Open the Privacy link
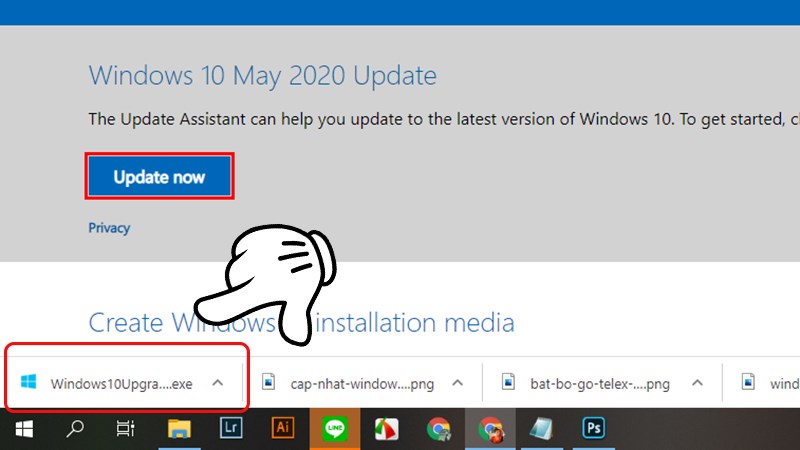The image size is (800, 450). point(109,228)
